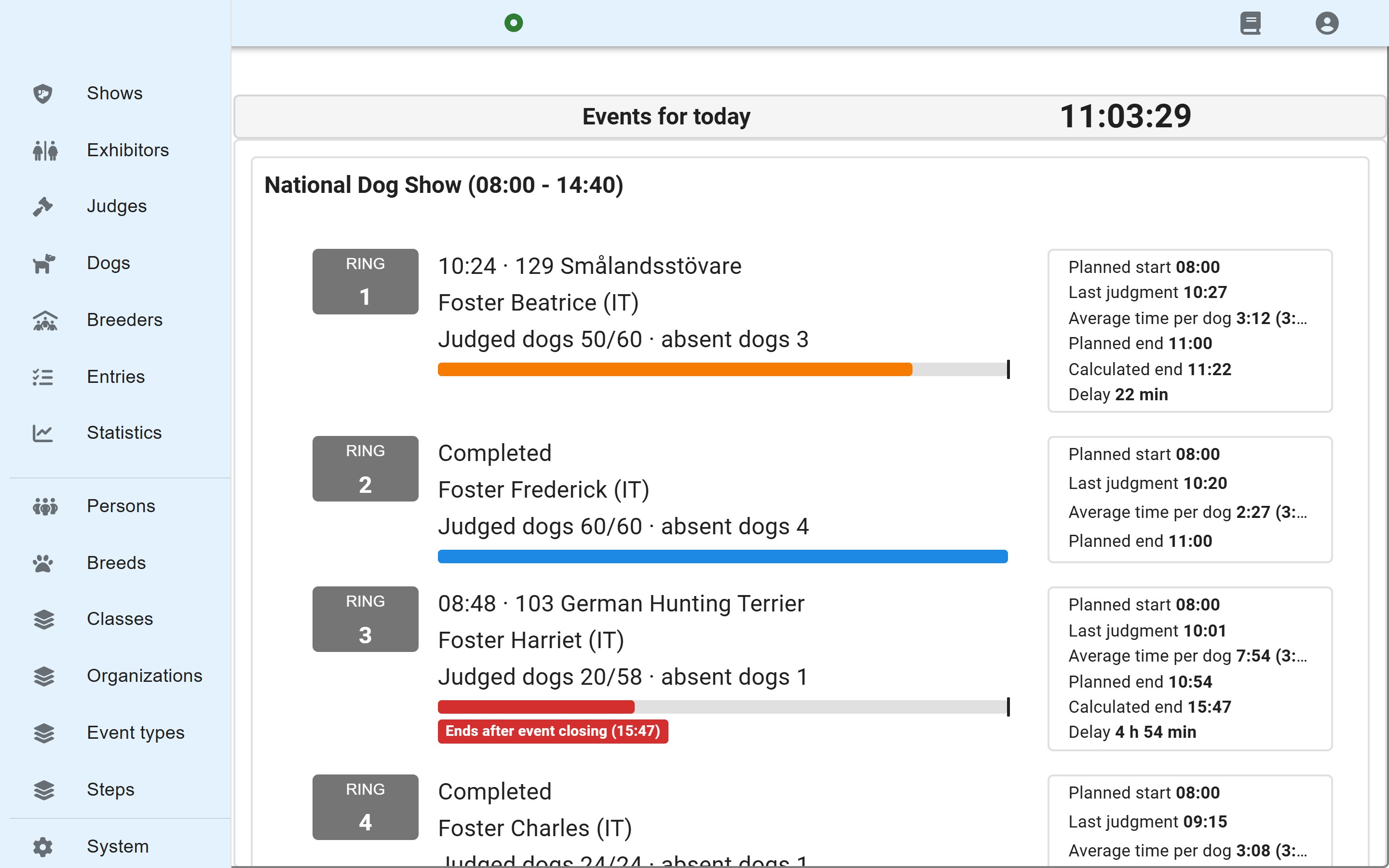Click judge name Foster Beatrice (IT)
Viewport: 1389px width, 868px height.
(538, 303)
